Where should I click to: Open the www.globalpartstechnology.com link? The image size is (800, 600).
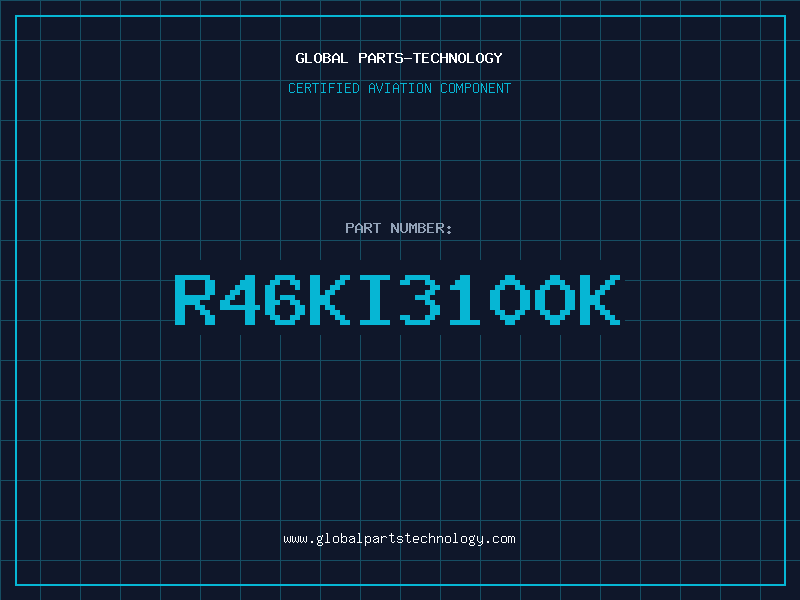click(399, 539)
